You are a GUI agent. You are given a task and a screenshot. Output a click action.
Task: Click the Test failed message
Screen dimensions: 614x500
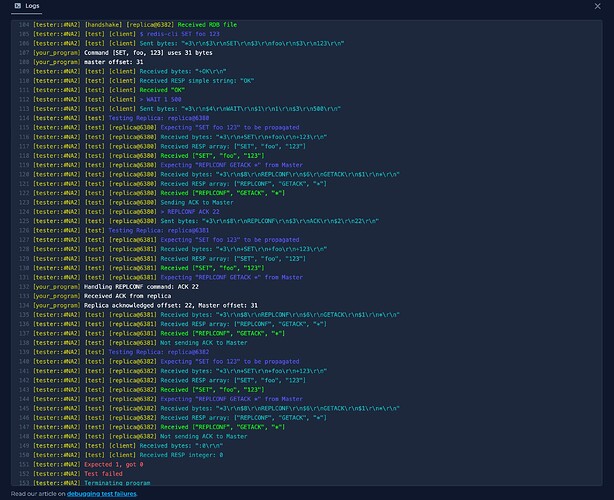[103, 474]
